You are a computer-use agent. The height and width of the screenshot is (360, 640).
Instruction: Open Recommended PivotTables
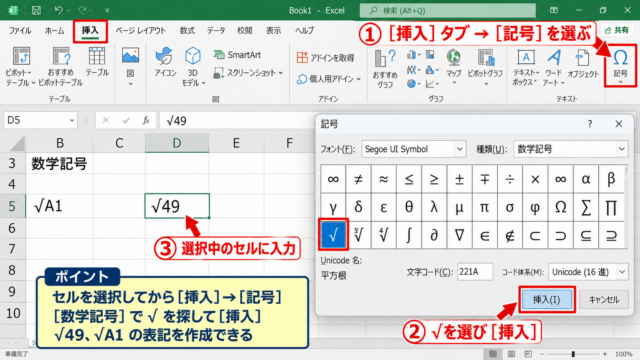click(x=60, y=66)
